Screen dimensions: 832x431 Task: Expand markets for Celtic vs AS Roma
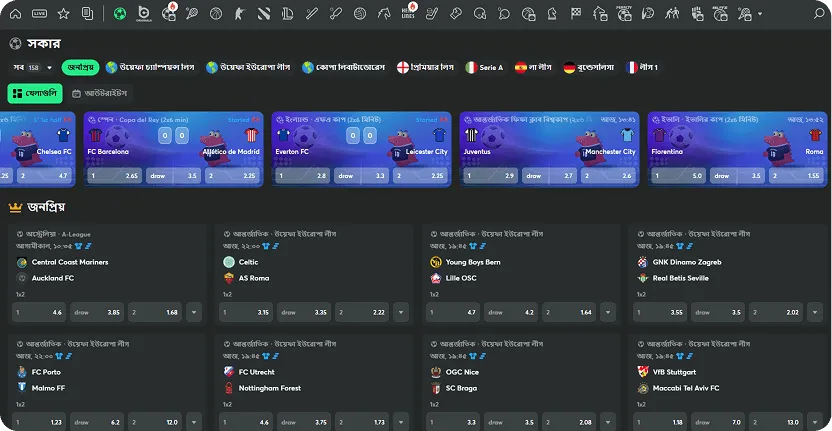pyautogui.click(x=401, y=313)
